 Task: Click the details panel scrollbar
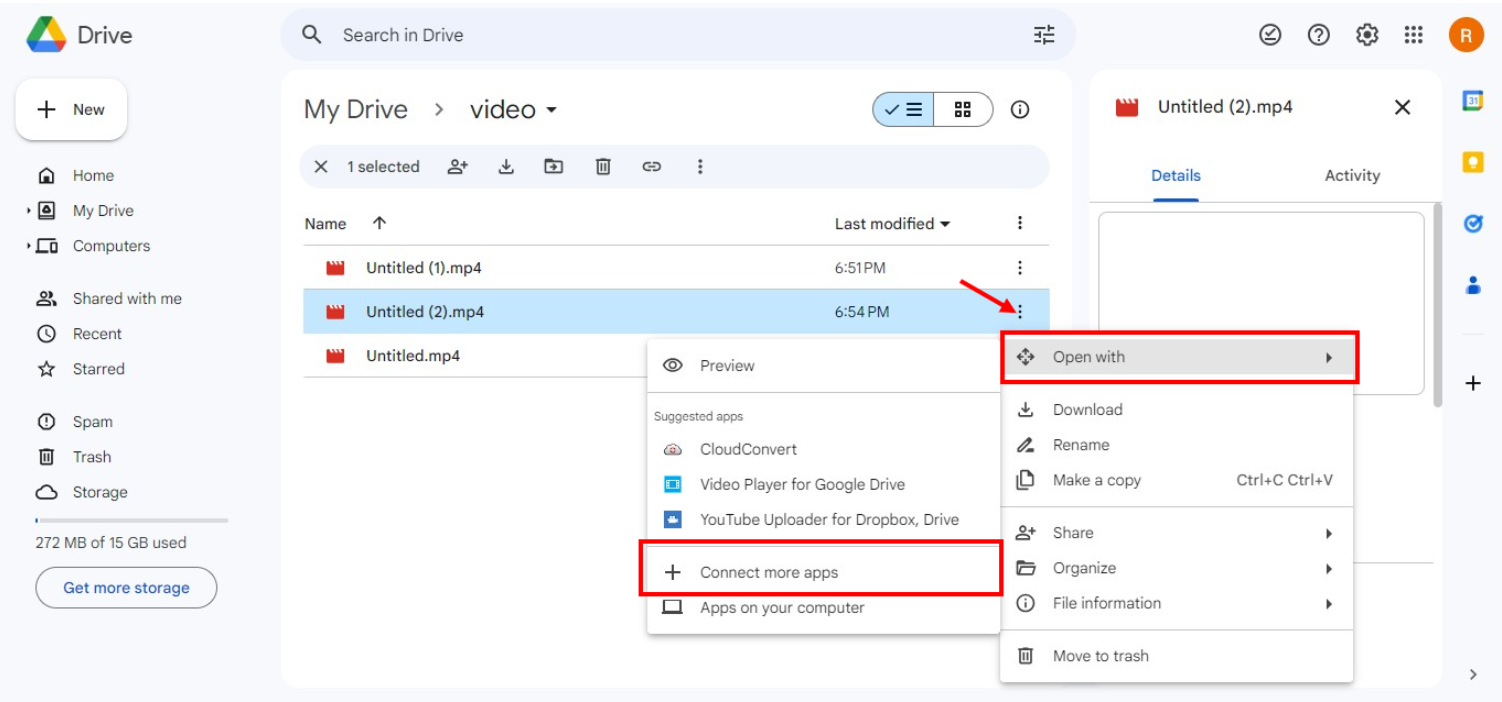tap(1437, 305)
